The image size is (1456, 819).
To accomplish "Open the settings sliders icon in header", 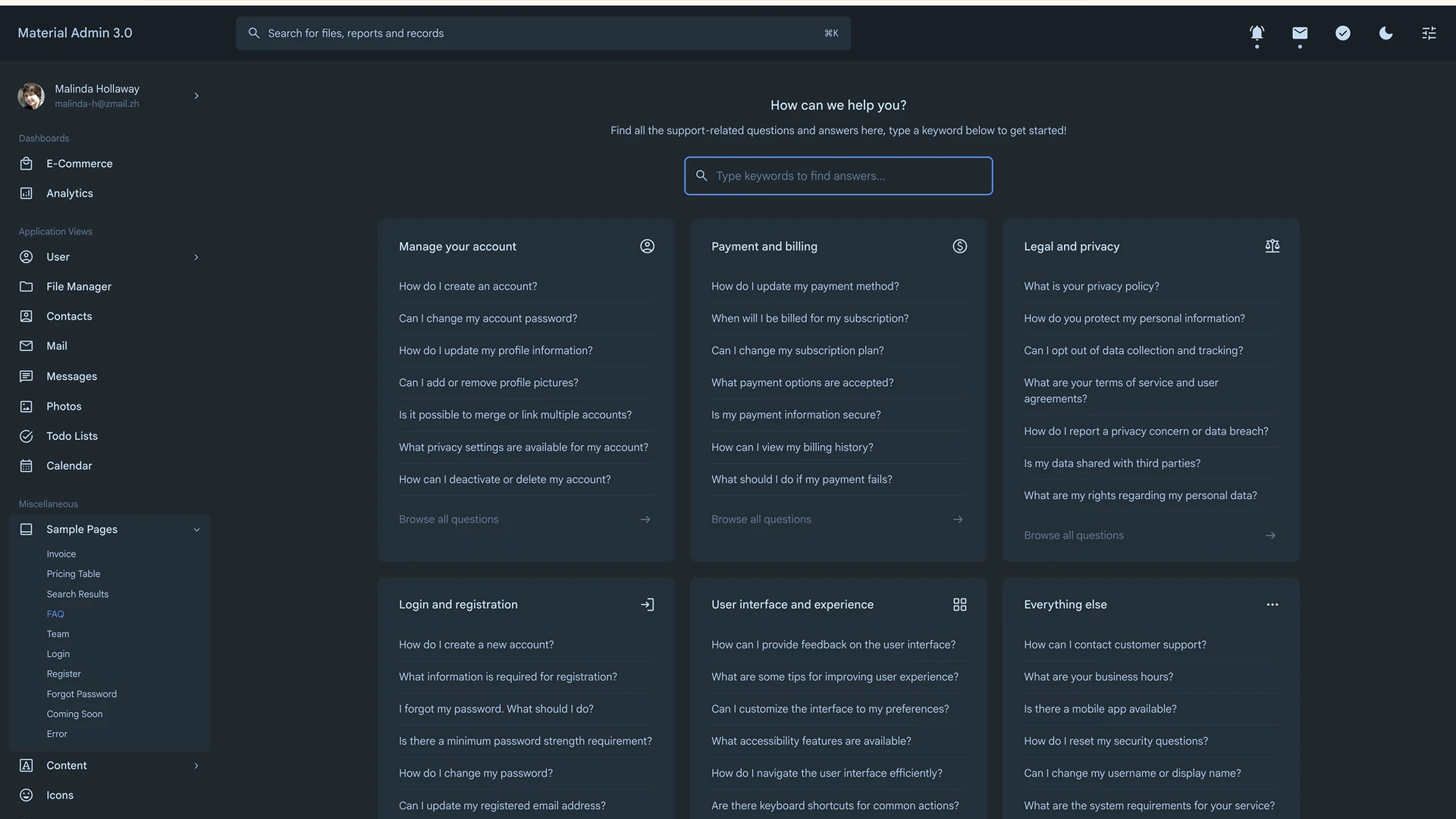I will click(x=1429, y=33).
